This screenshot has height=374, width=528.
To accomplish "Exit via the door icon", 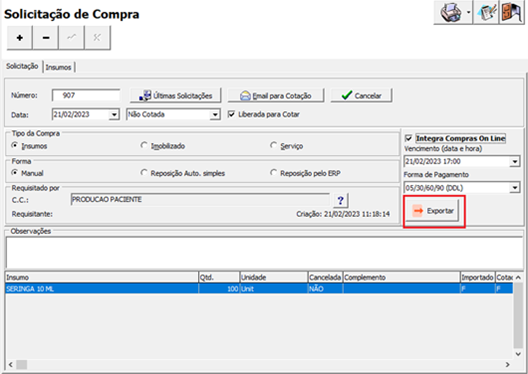I will [511, 12].
